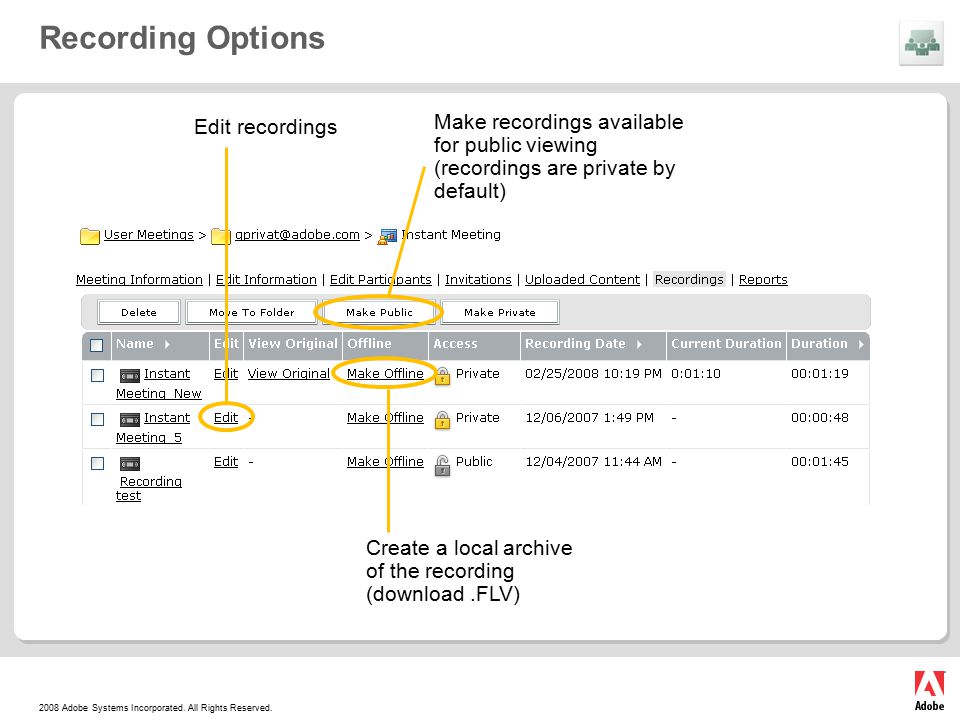This screenshot has height=720, width=960.
Task: Click the User Meetings folder icon
Action: [x=89, y=236]
